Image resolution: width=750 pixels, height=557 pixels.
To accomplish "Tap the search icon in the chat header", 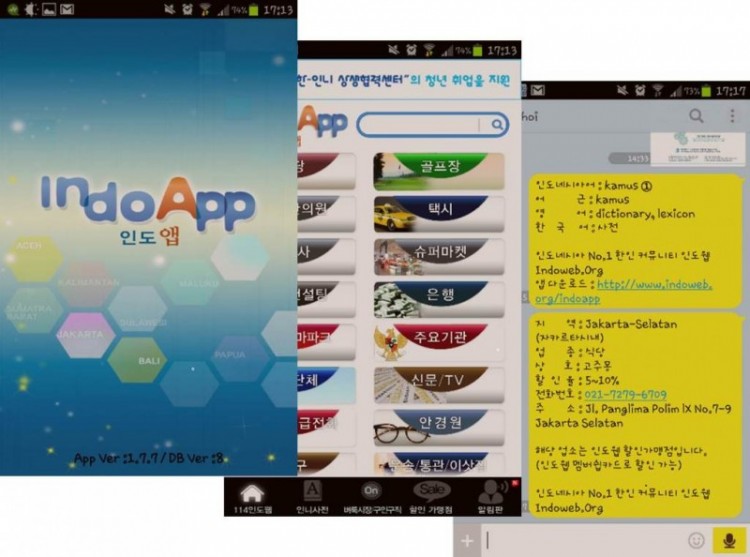I will tap(696, 116).
